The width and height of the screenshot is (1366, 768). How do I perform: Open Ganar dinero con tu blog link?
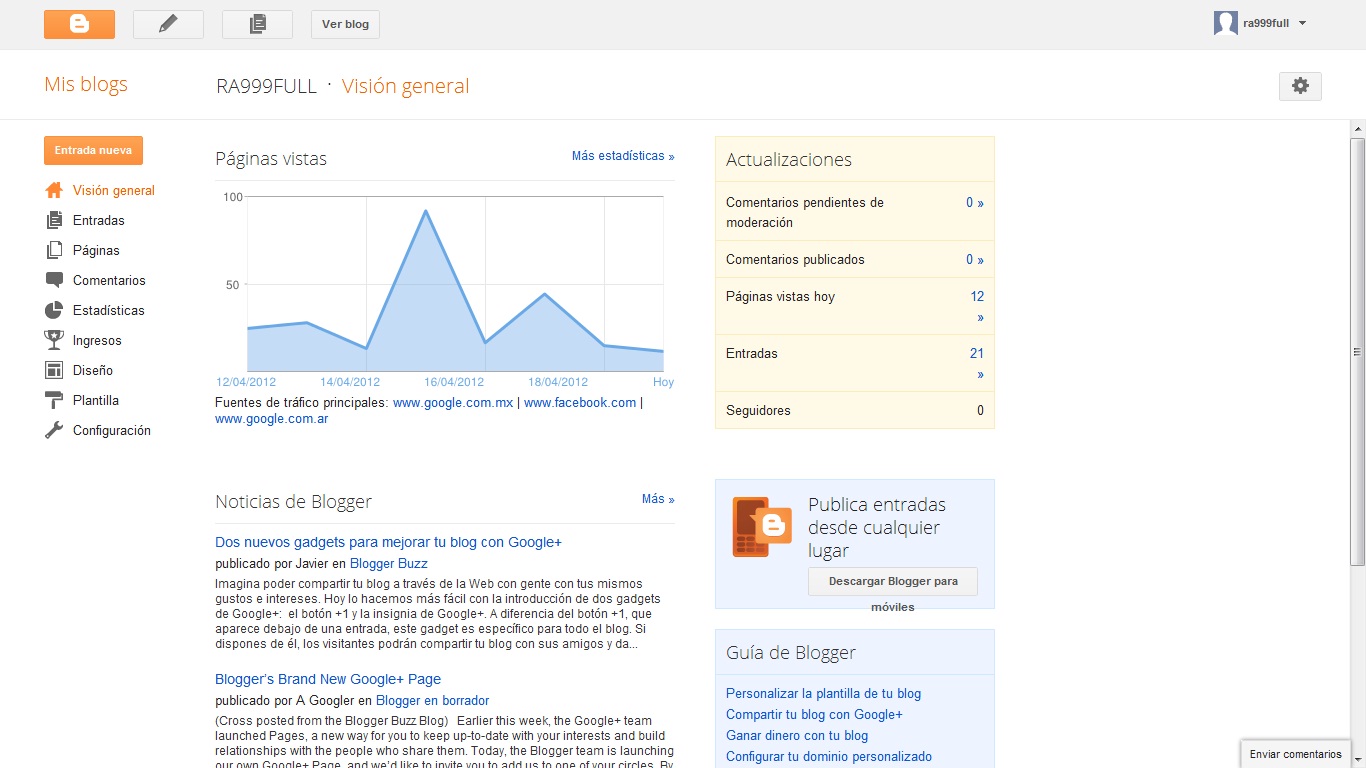tap(797, 736)
